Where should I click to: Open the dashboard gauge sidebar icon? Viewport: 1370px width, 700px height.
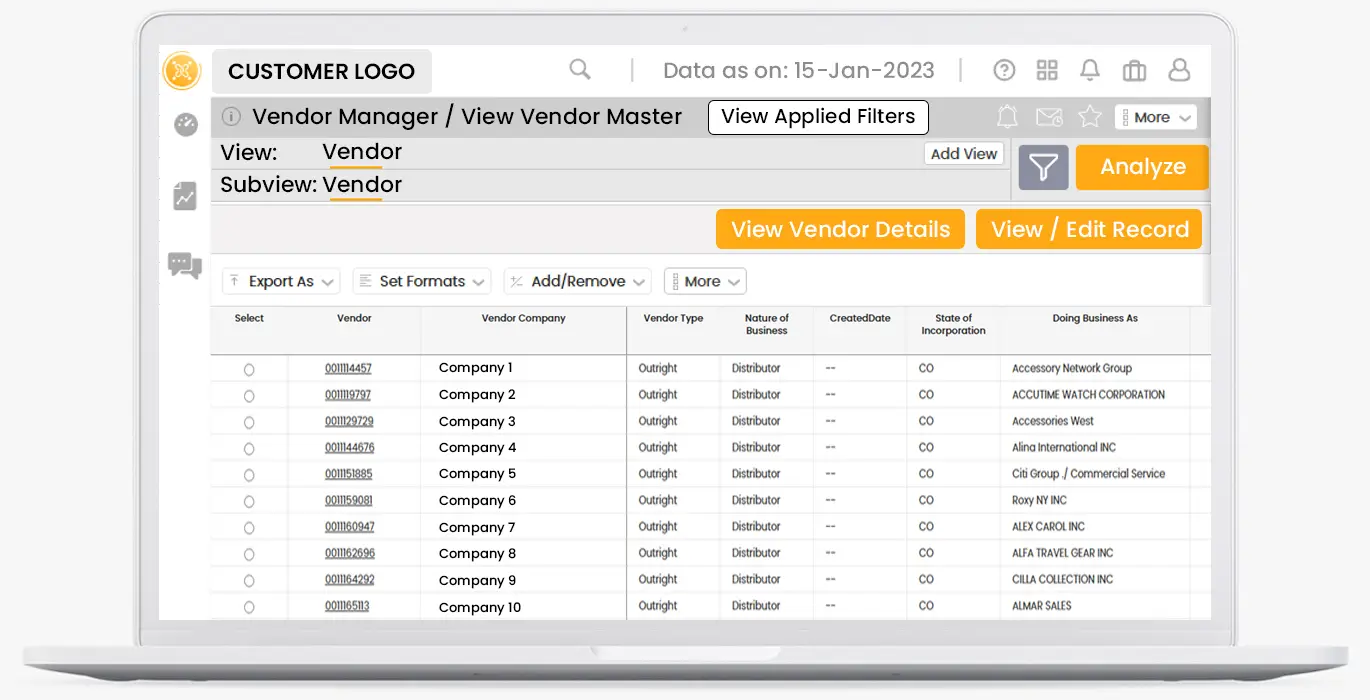click(x=186, y=125)
